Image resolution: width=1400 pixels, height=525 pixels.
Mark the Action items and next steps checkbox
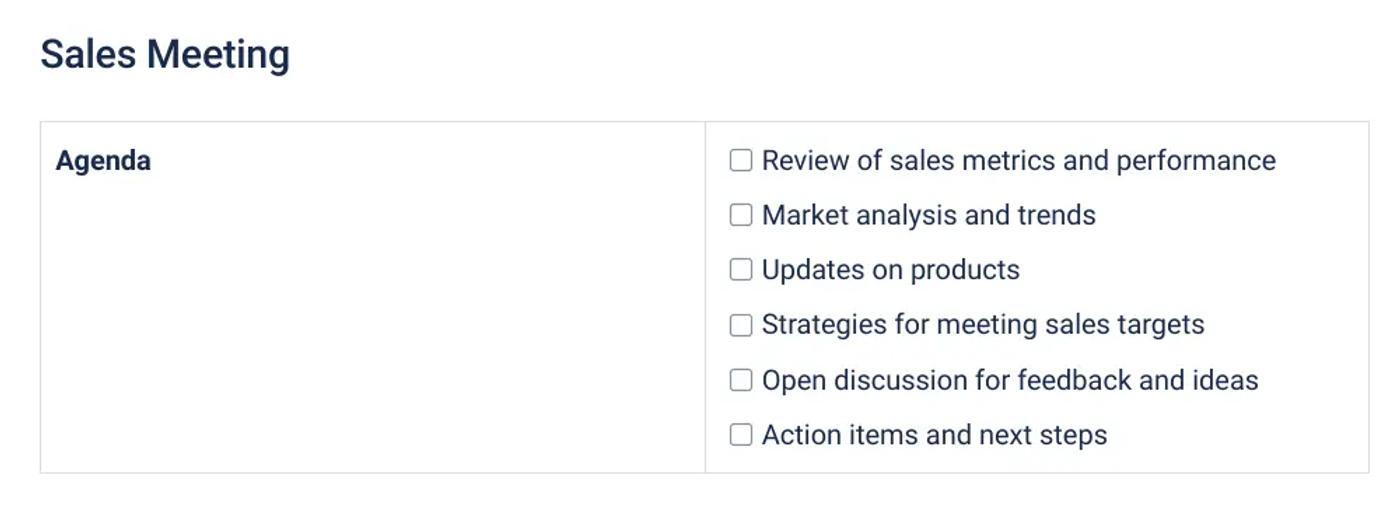[x=740, y=435]
